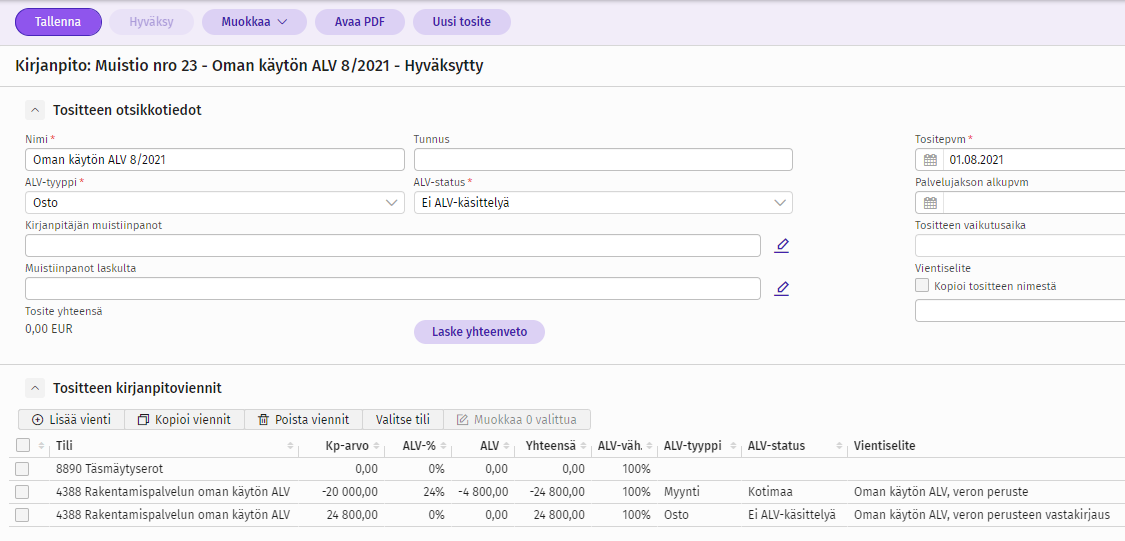This screenshot has width=1125, height=541.
Task: Click Valitse tili in the entries toolbar
Action: click(x=403, y=420)
